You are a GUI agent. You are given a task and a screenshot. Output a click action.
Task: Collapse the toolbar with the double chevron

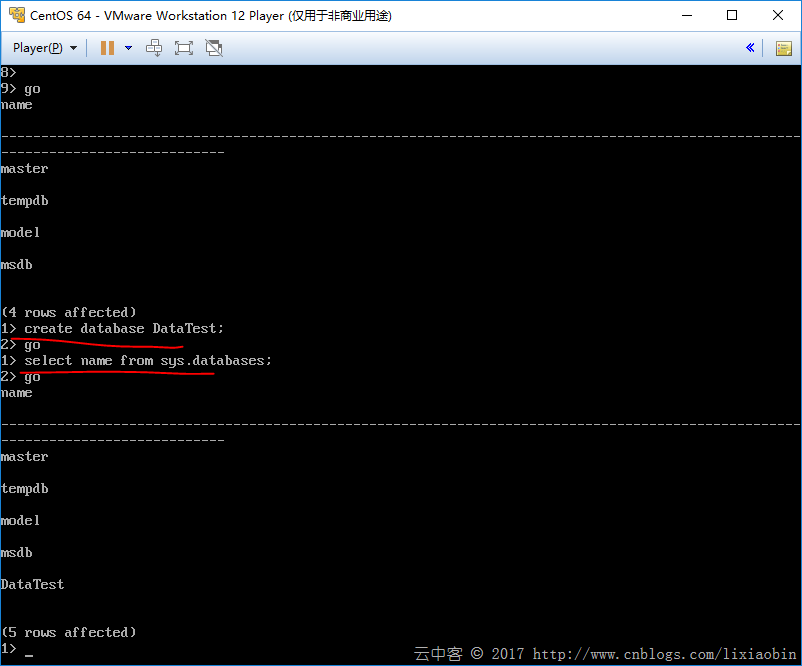point(750,48)
